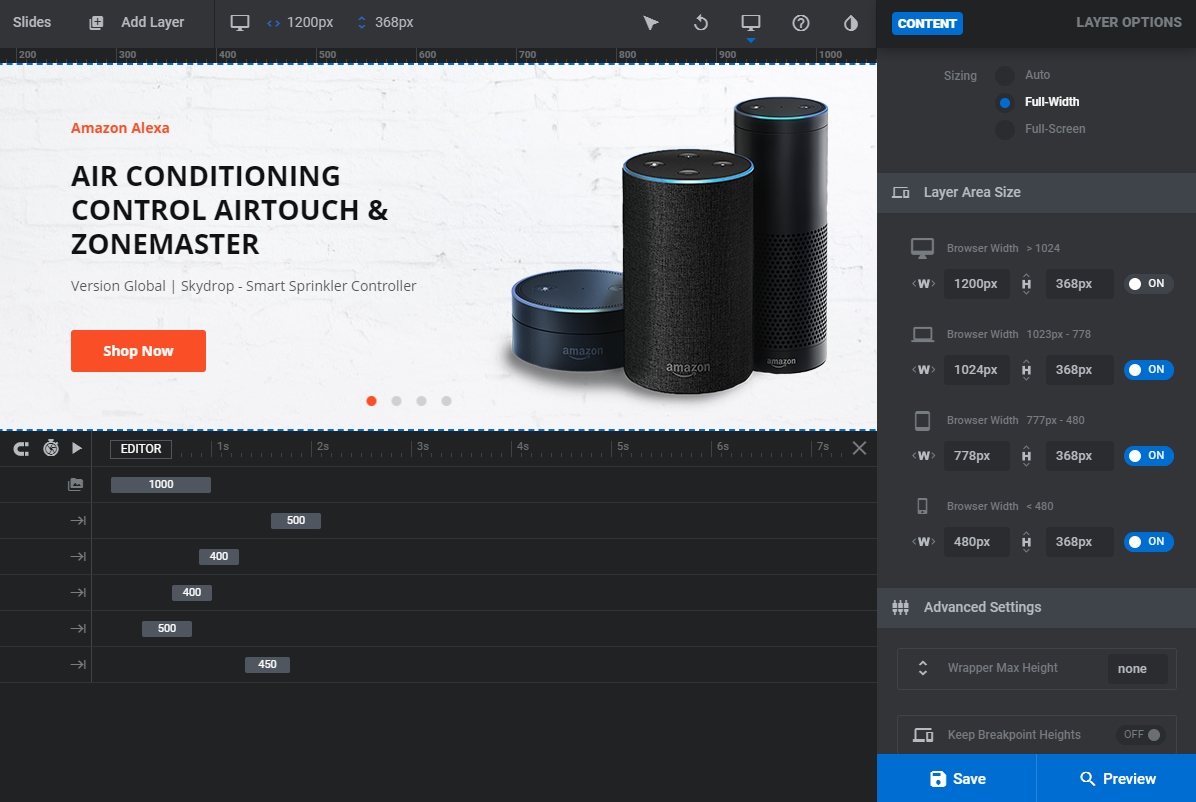Toggle the contrast theme icon
The image size is (1196, 802).
(851, 23)
